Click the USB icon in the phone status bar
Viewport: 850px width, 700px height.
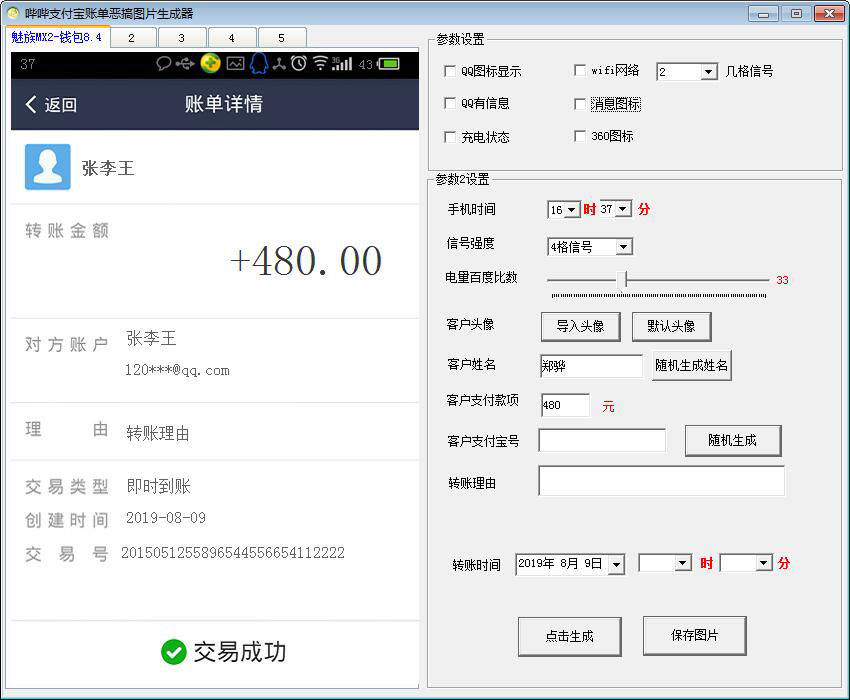(x=185, y=64)
